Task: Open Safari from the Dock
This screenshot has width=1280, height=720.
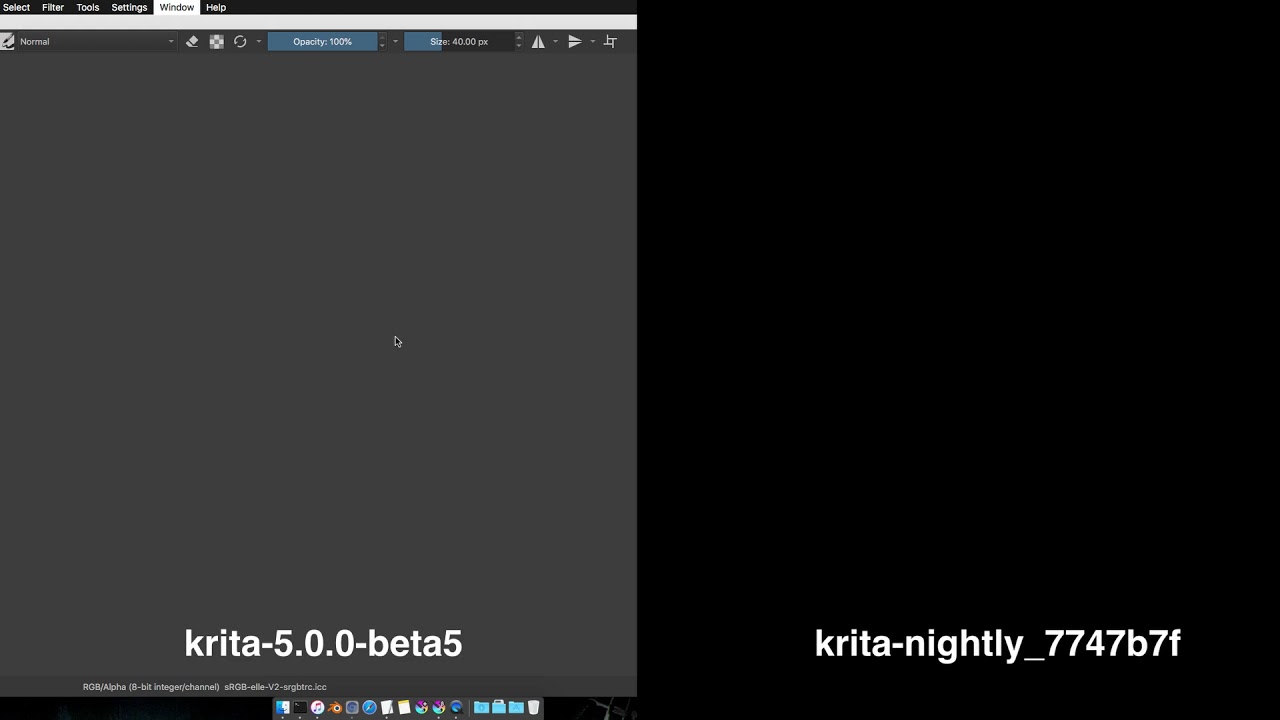Action: pos(369,708)
